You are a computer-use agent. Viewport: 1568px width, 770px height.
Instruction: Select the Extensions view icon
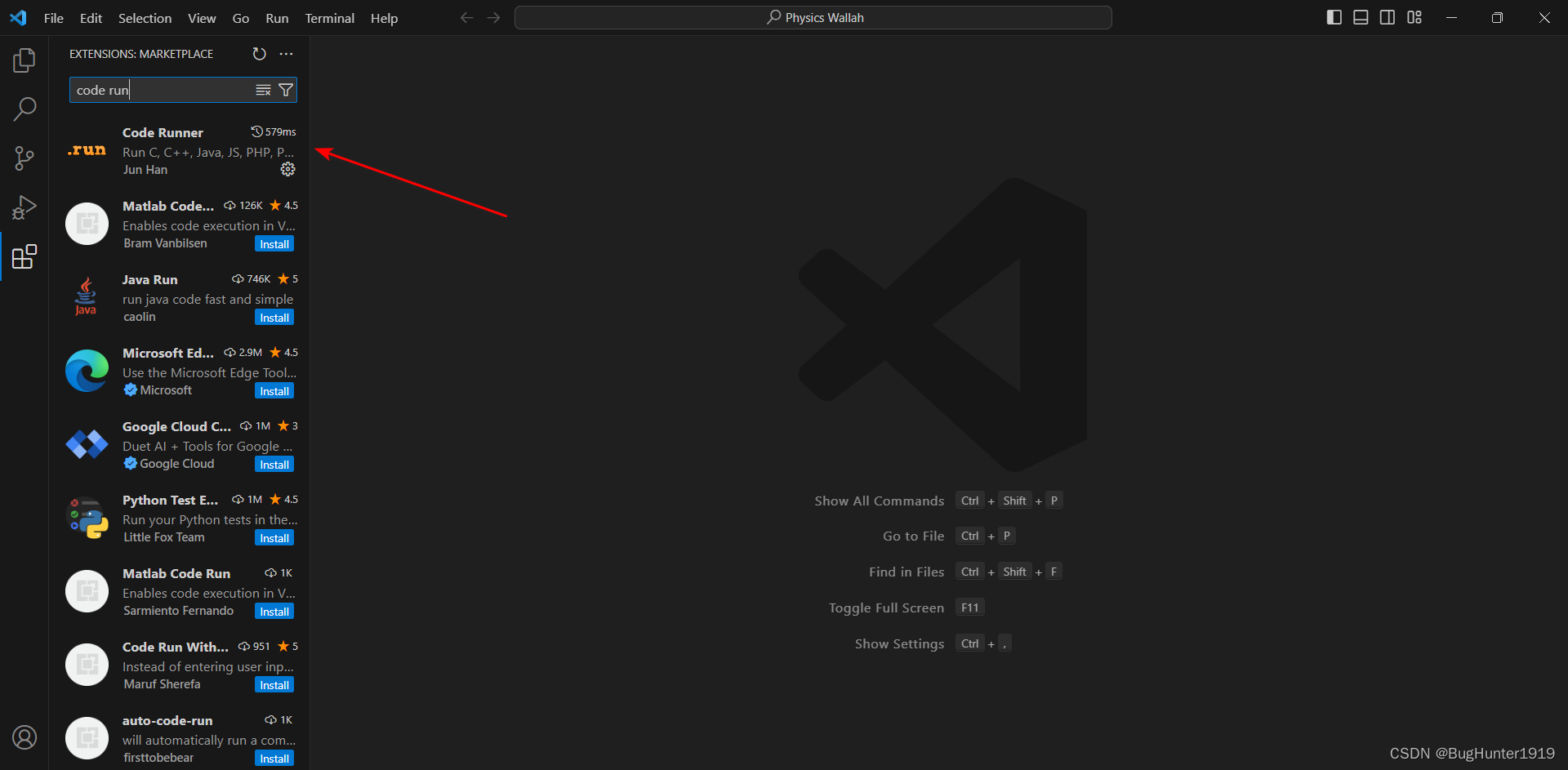pyautogui.click(x=24, y=256)
